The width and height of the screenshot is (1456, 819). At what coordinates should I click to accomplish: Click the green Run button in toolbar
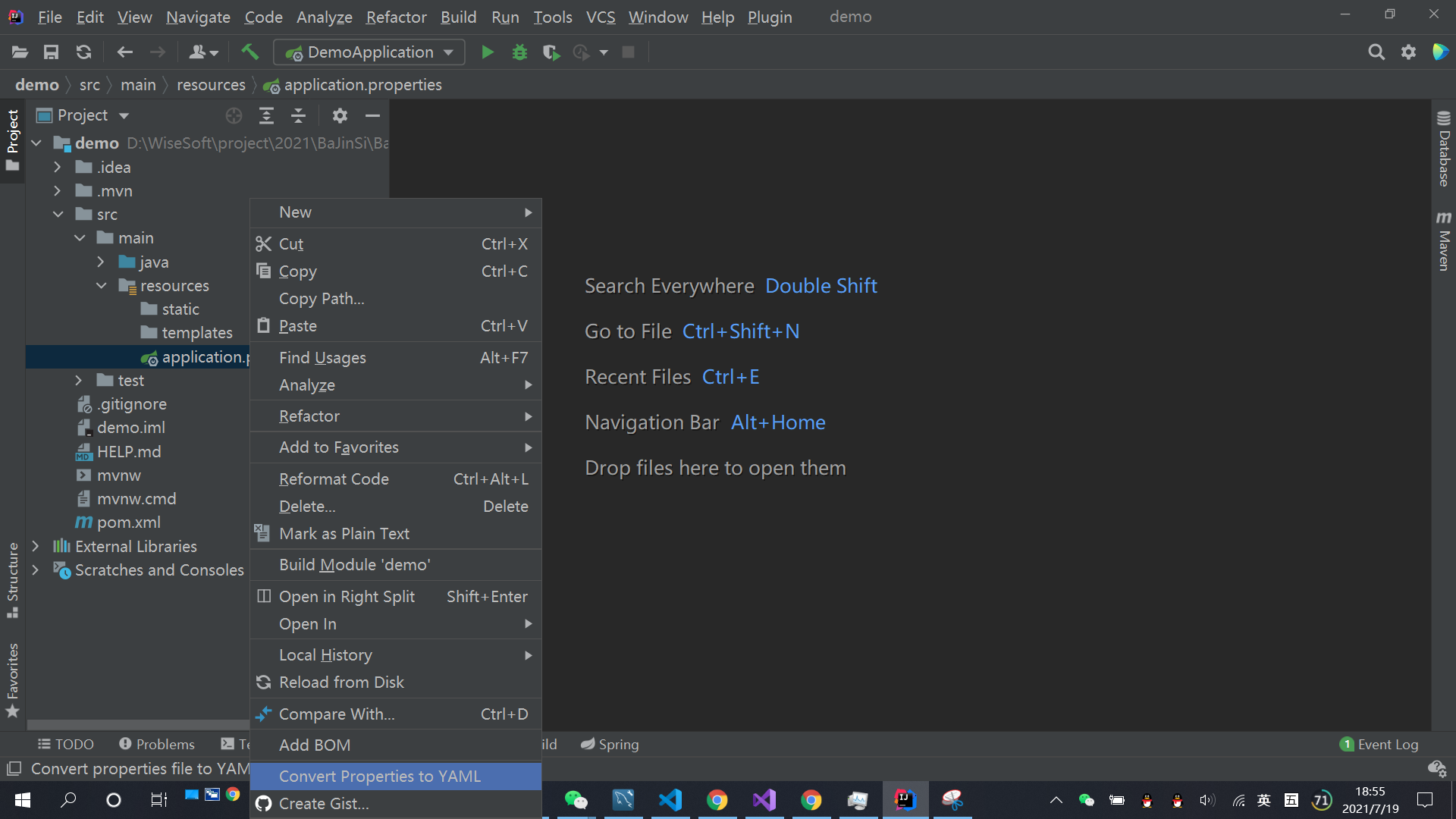point(488,52)
